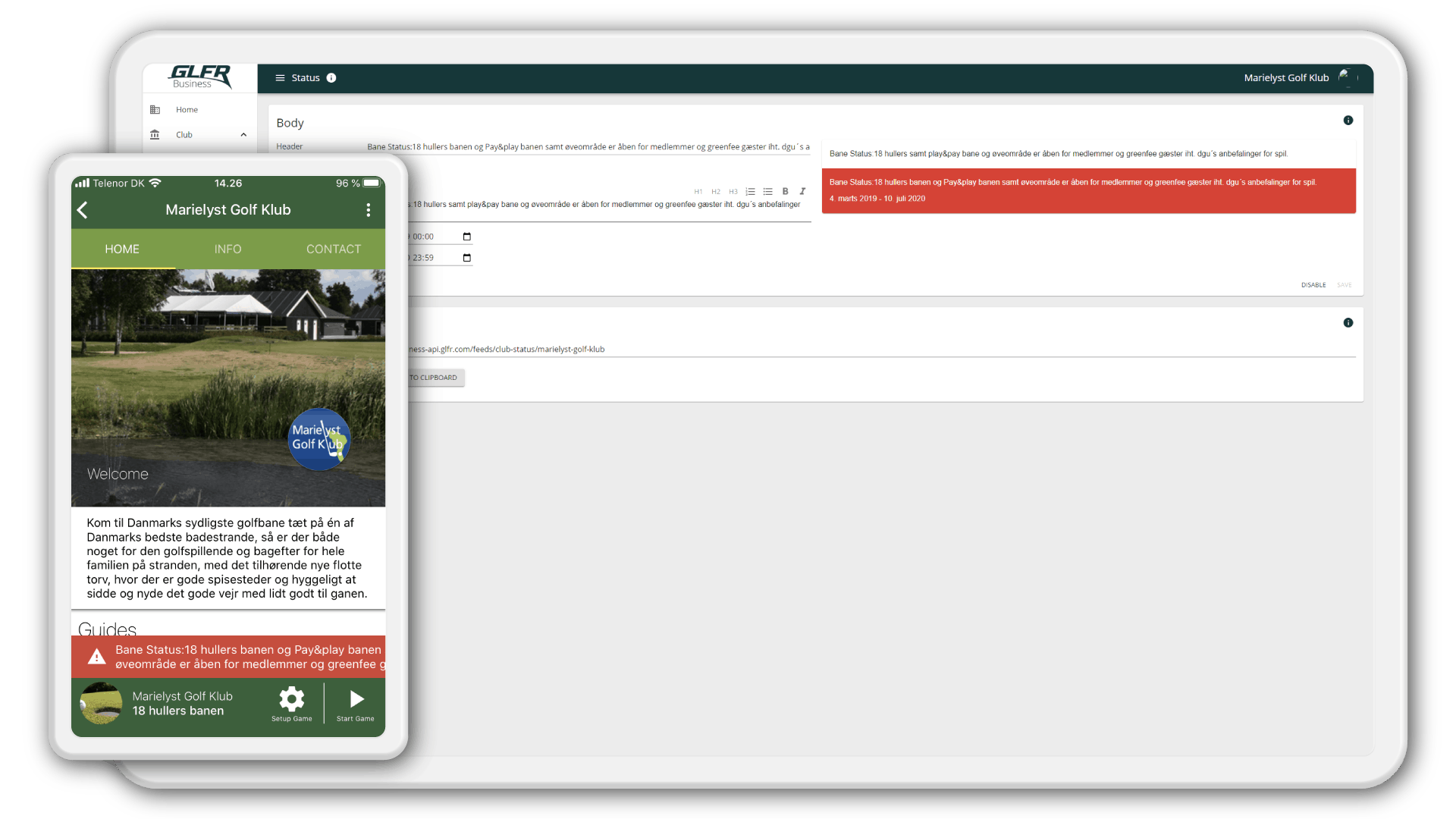Viewport: 1456px width, 819px height.
Task: Click the SAVE button
Action: (x=1345, y=285)
